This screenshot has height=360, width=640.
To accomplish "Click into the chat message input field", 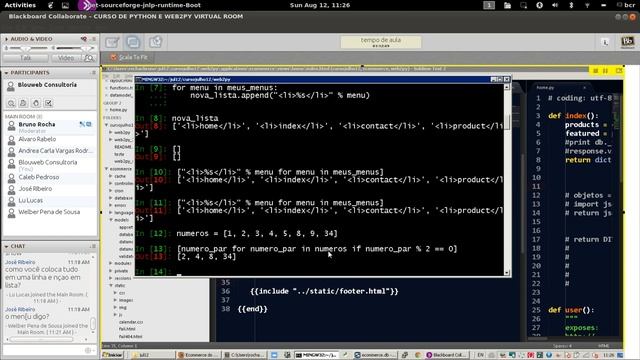I will (x=43, y=350).
